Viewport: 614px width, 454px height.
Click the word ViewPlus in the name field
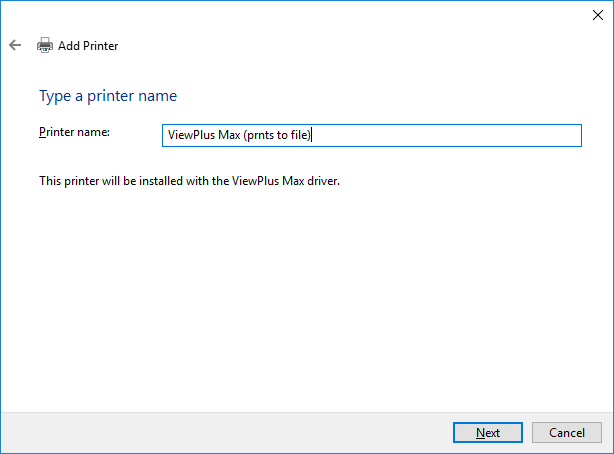[190, 135]
